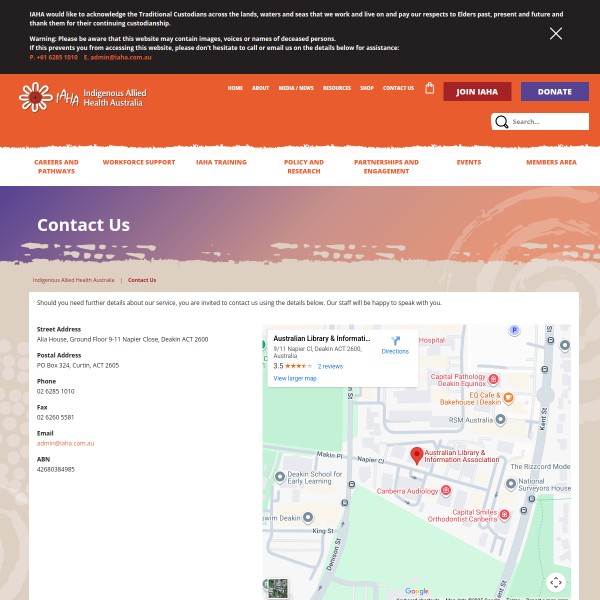This screenshot has height=600, width=600.
Task: Open the shopping bag cart icon
Action: pyautogui.click(x=429, y=88)
